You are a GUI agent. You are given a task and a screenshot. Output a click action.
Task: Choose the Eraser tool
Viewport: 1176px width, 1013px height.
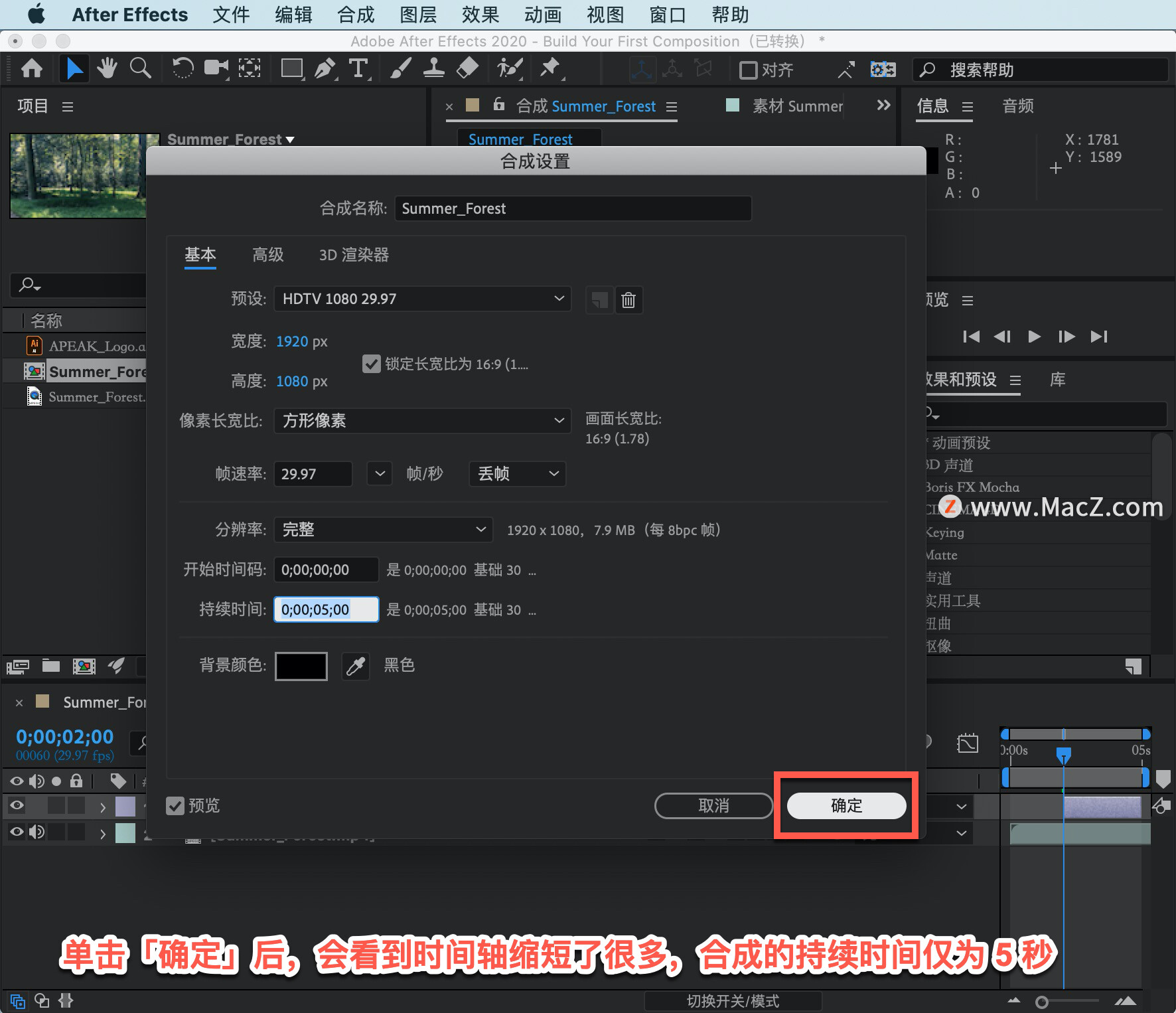click(468, 68)
